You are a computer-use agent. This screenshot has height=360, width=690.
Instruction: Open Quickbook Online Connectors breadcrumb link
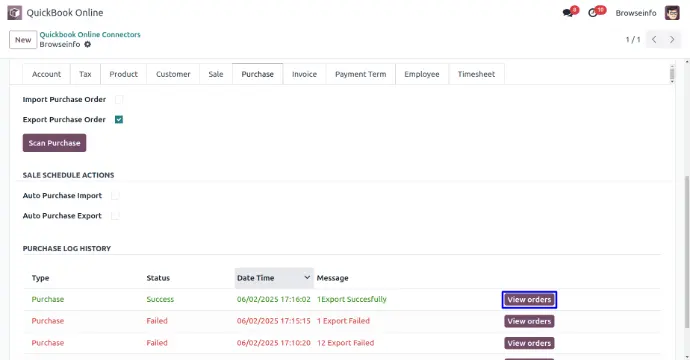[x=90, y=34]
